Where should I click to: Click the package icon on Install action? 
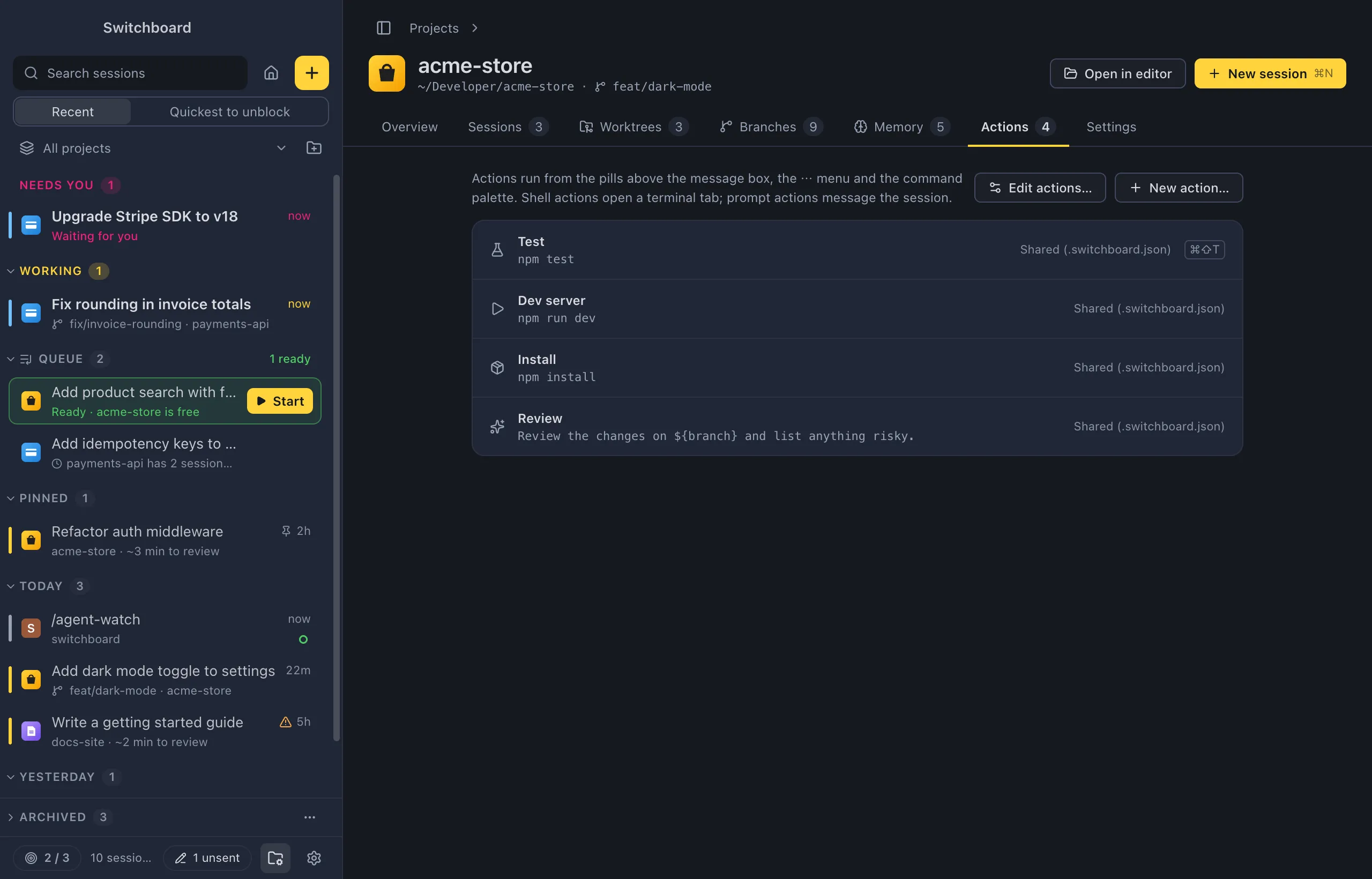pos(497,368)
